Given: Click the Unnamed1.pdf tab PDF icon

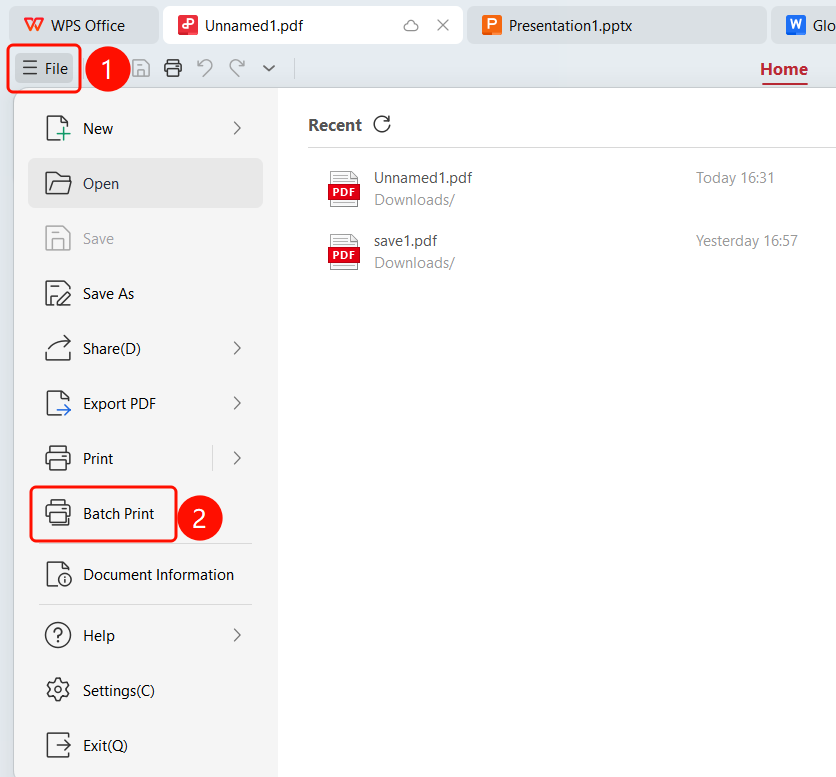Looking at the screenshot, I should click(188, 25).
